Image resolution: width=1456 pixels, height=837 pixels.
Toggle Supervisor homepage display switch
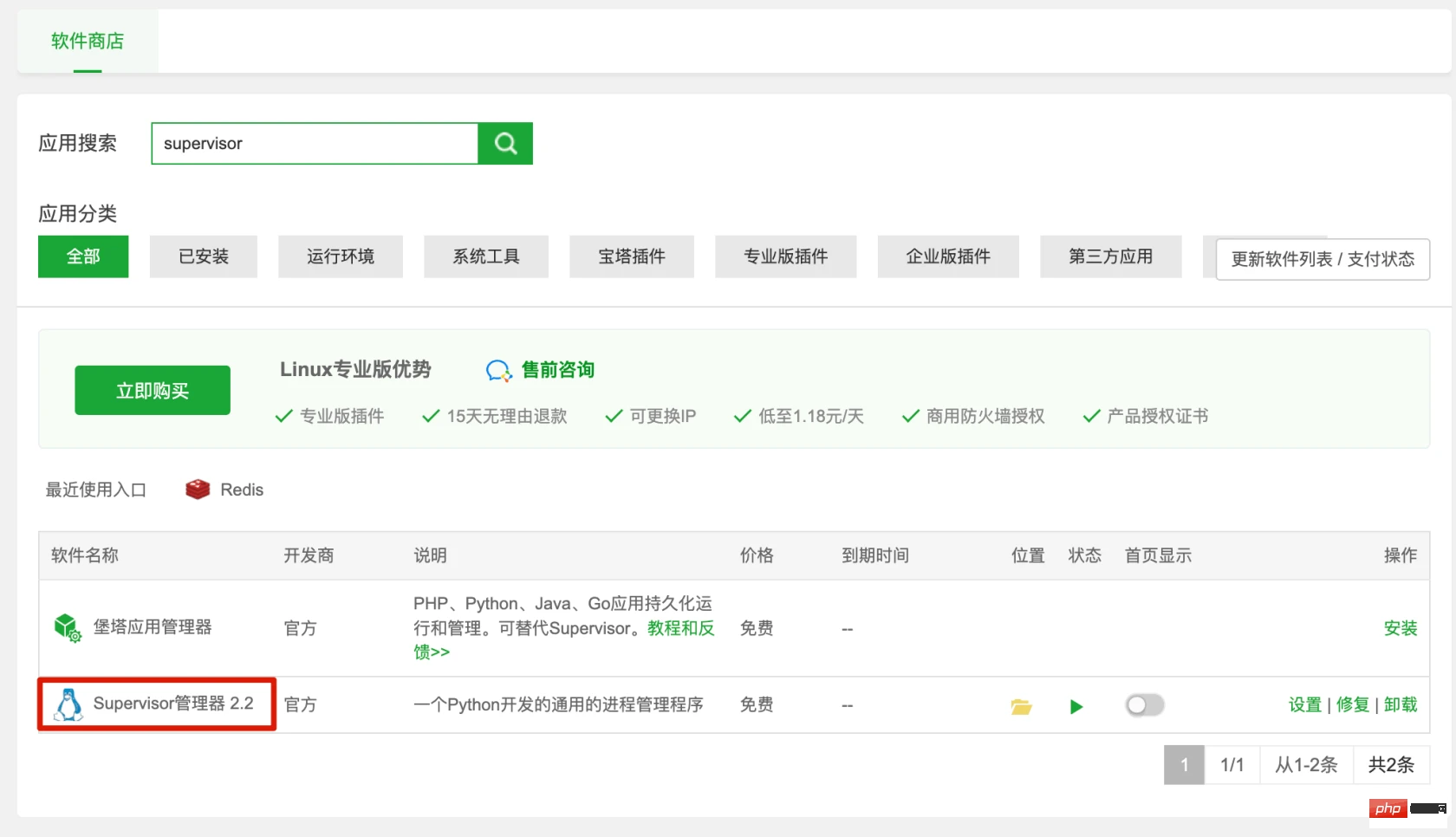click(x=1144, y=705)
